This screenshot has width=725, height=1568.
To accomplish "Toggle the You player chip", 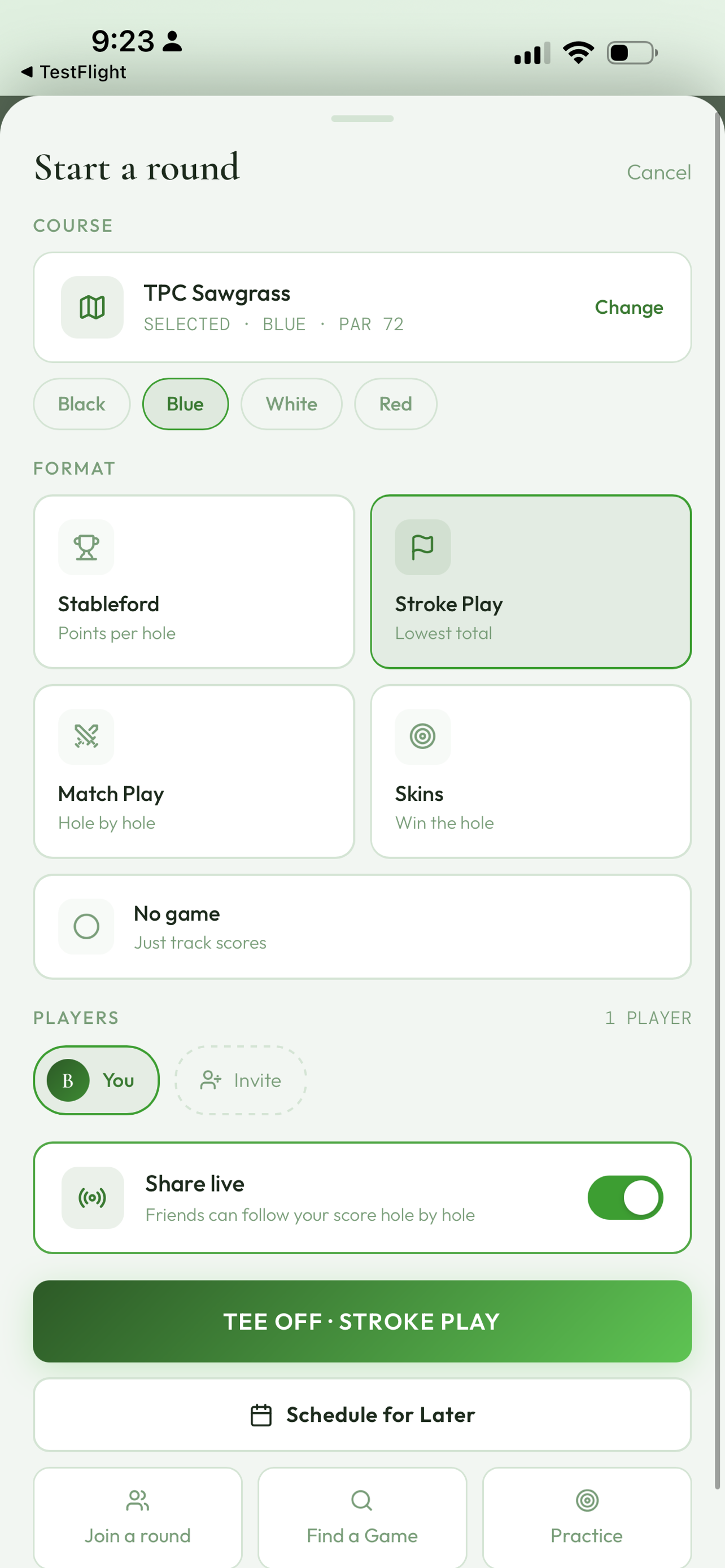I will (96, 1080).
